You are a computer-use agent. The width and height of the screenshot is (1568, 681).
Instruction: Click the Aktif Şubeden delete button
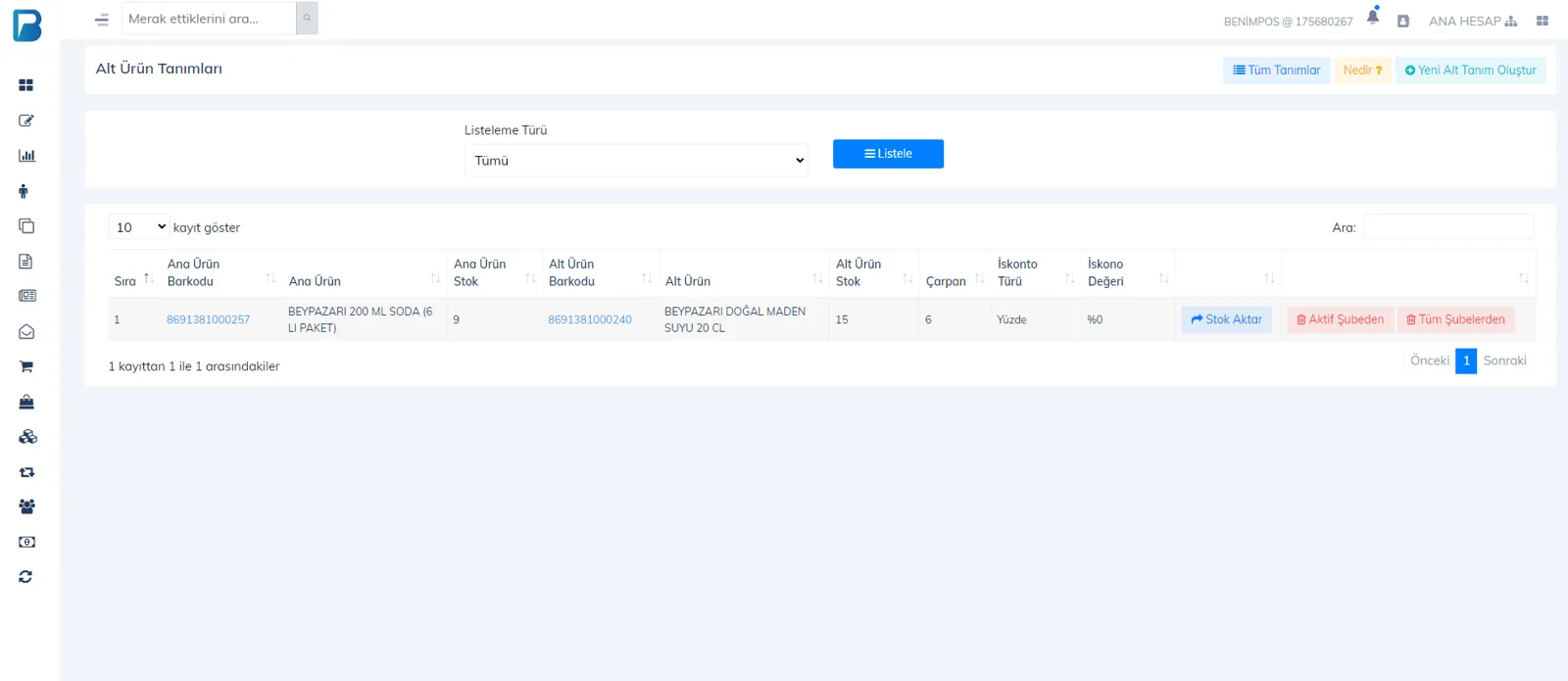pyautogui.click(x=1340, y=319)
